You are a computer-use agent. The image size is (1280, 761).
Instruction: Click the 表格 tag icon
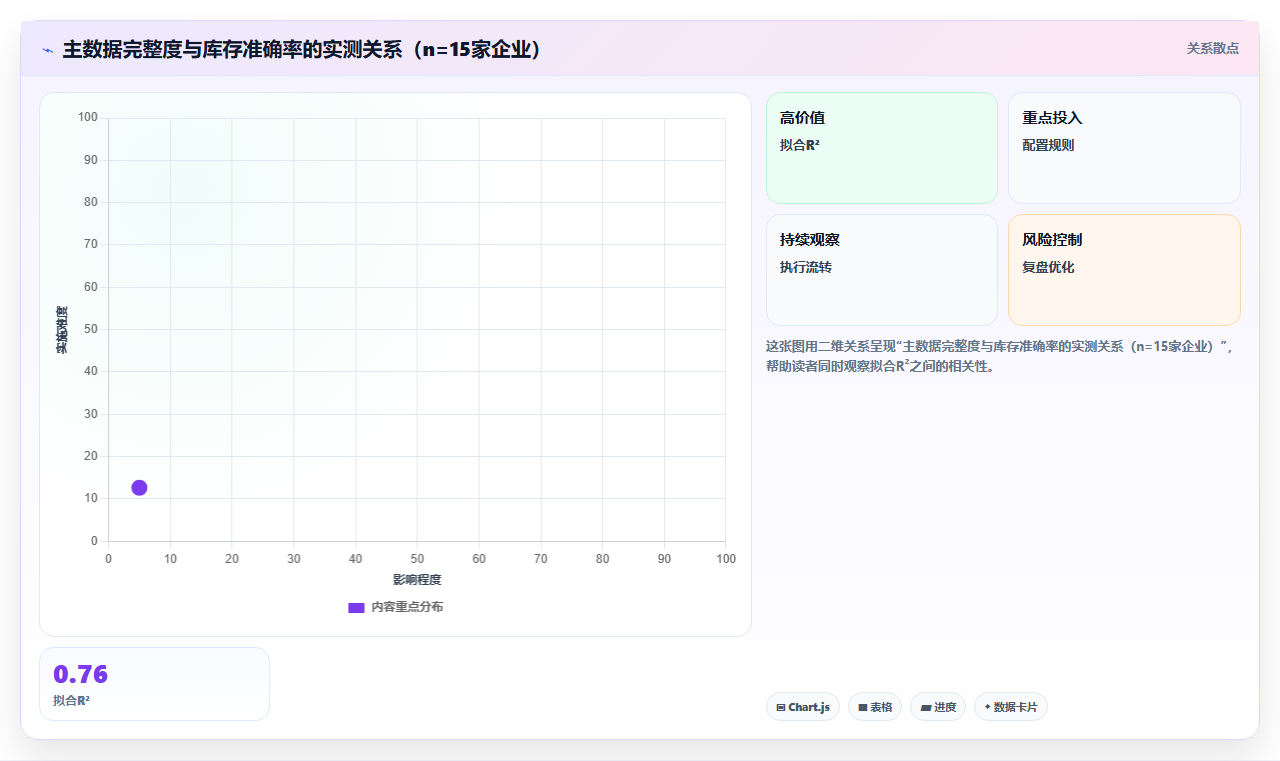click(x=863, y=708)
